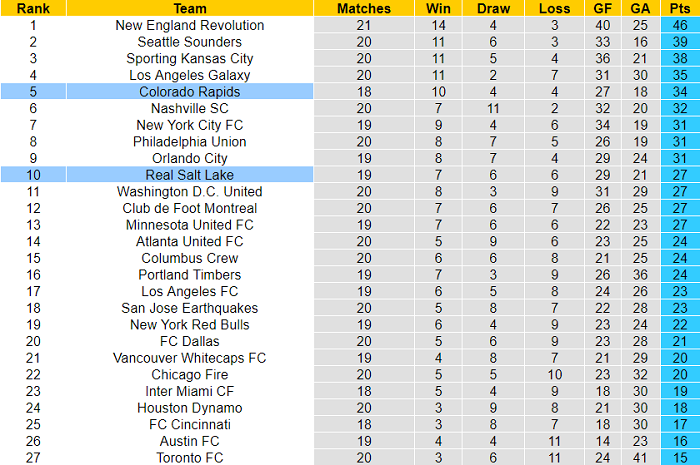Click the GA column header
This screenshot has height=465, width=700.
(640, 8)
